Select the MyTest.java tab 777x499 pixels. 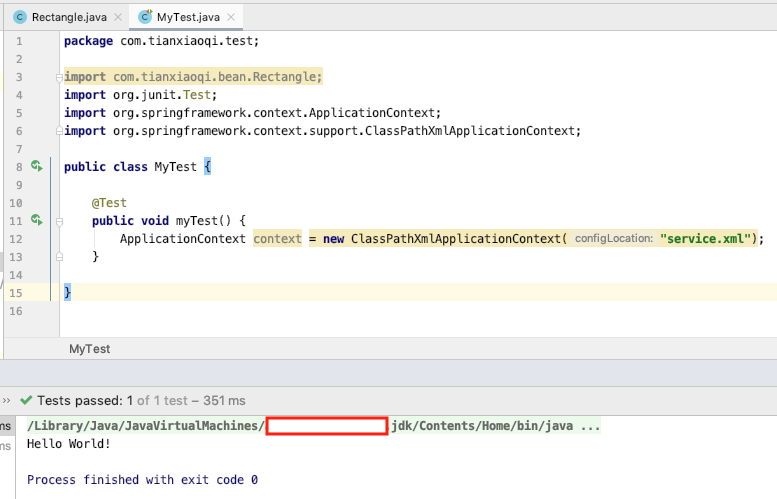pyautogui.click(x=190, y=17)
